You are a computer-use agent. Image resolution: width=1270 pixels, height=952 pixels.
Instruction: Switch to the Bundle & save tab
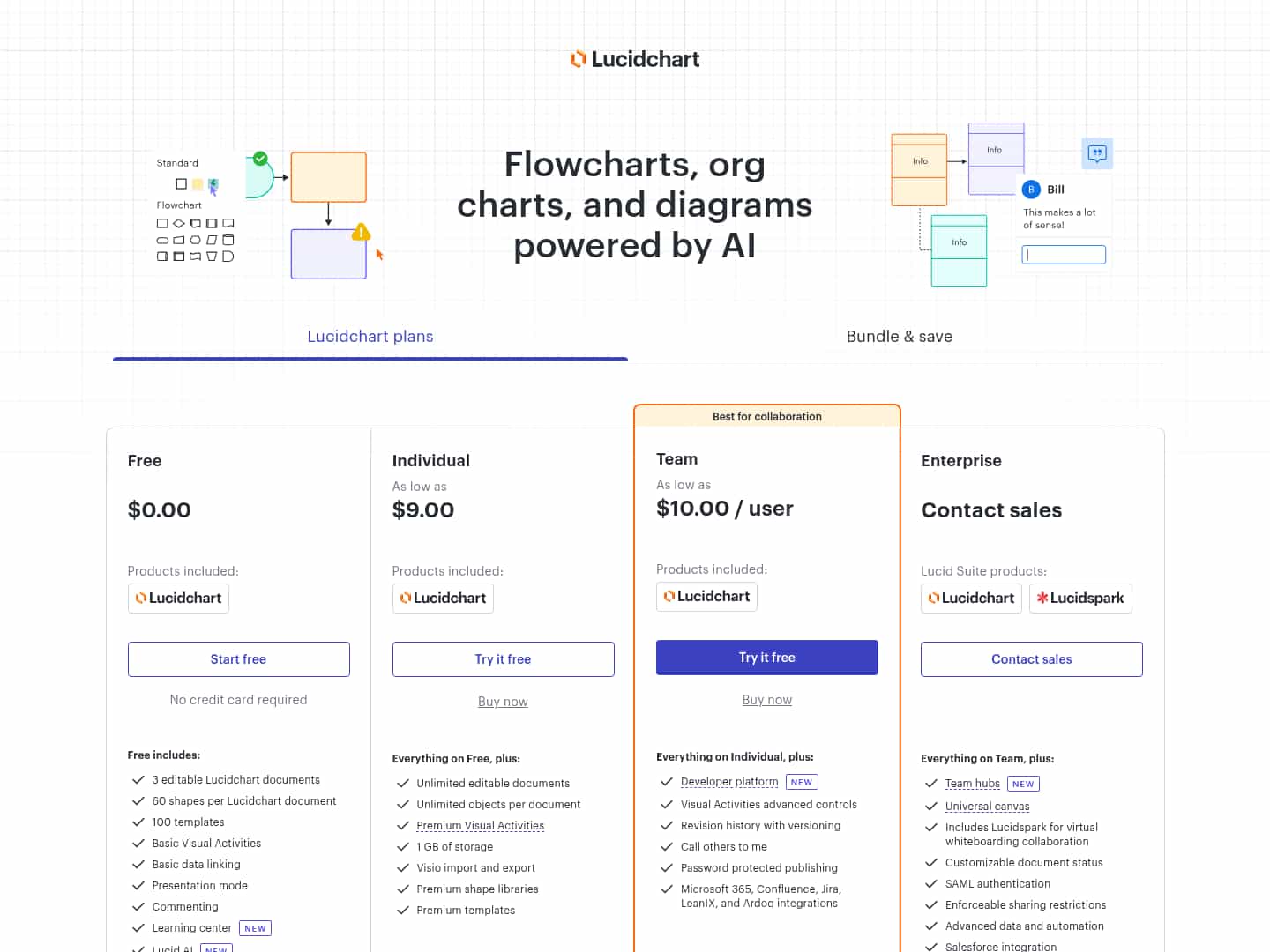(899, 336)
